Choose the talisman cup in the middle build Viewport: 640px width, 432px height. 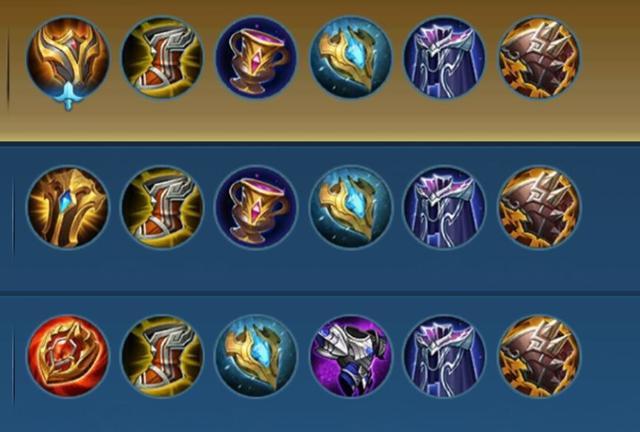click(x=256, y=207)
